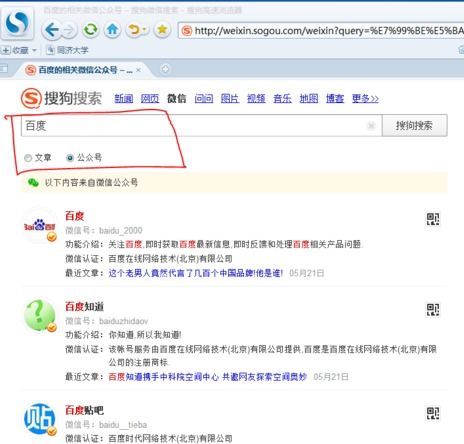The image size is (464, 444).
Task: Select the 公众号 radio button
Action: tap(70, 158)
